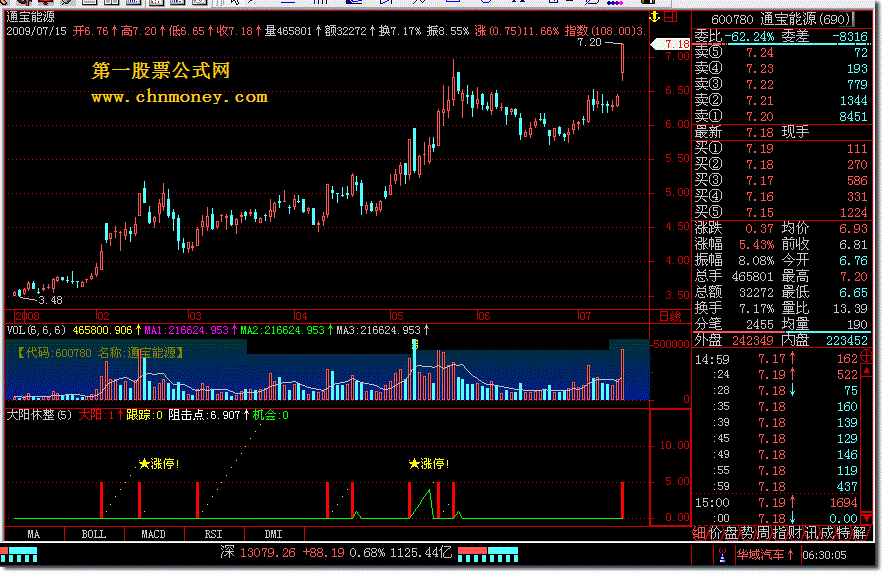Click the red crosshair circle icon above tick scrollbar
The width and height of the screenshot is (885, 574).
[867, 356]
